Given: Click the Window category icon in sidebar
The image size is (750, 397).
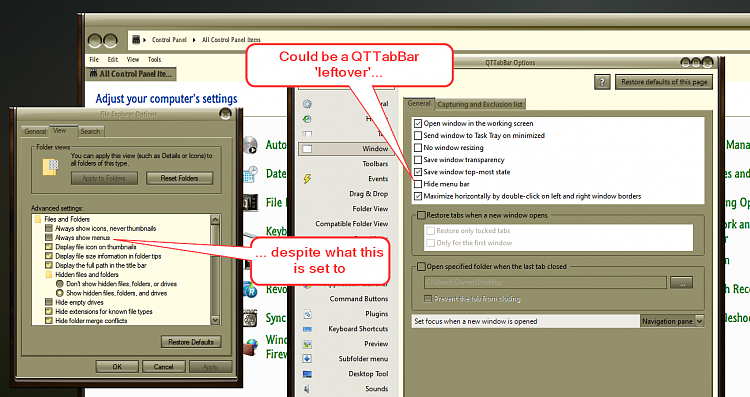Looking at the screenshot, I should click(x=307, y=149).
